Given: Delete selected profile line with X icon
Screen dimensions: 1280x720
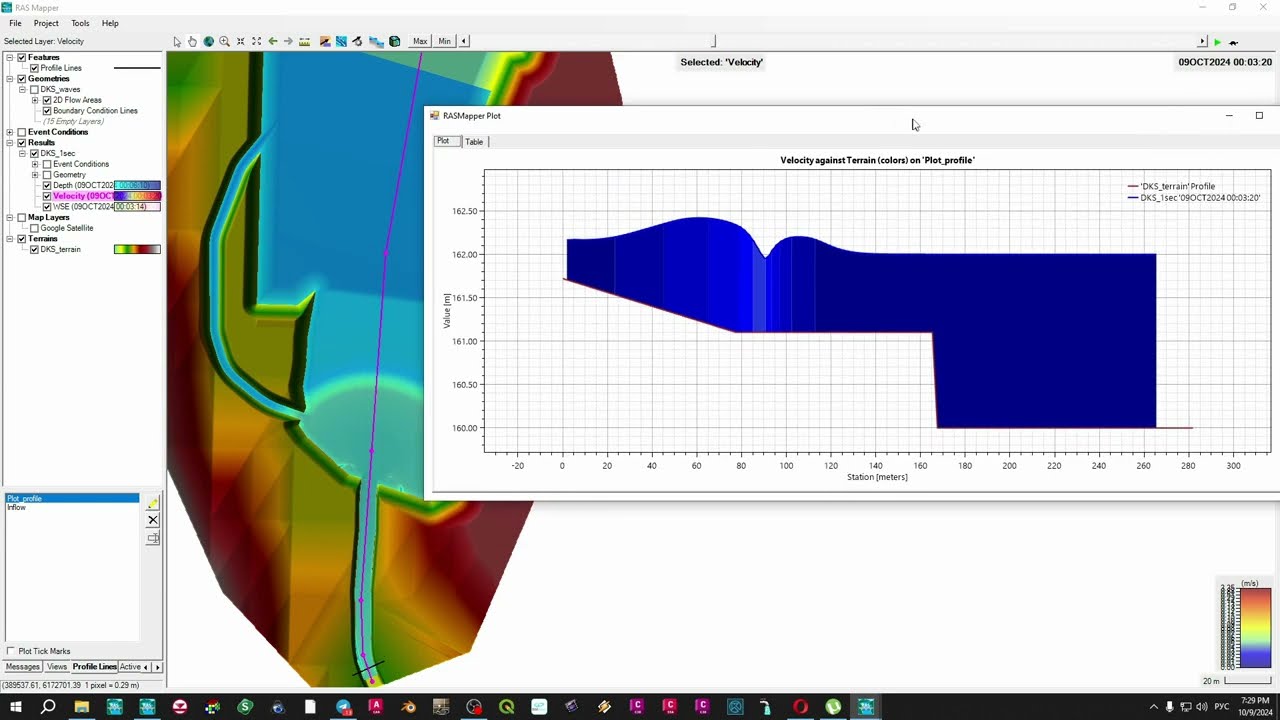Looking at the screenshot, I should click(x=153, y=520).
